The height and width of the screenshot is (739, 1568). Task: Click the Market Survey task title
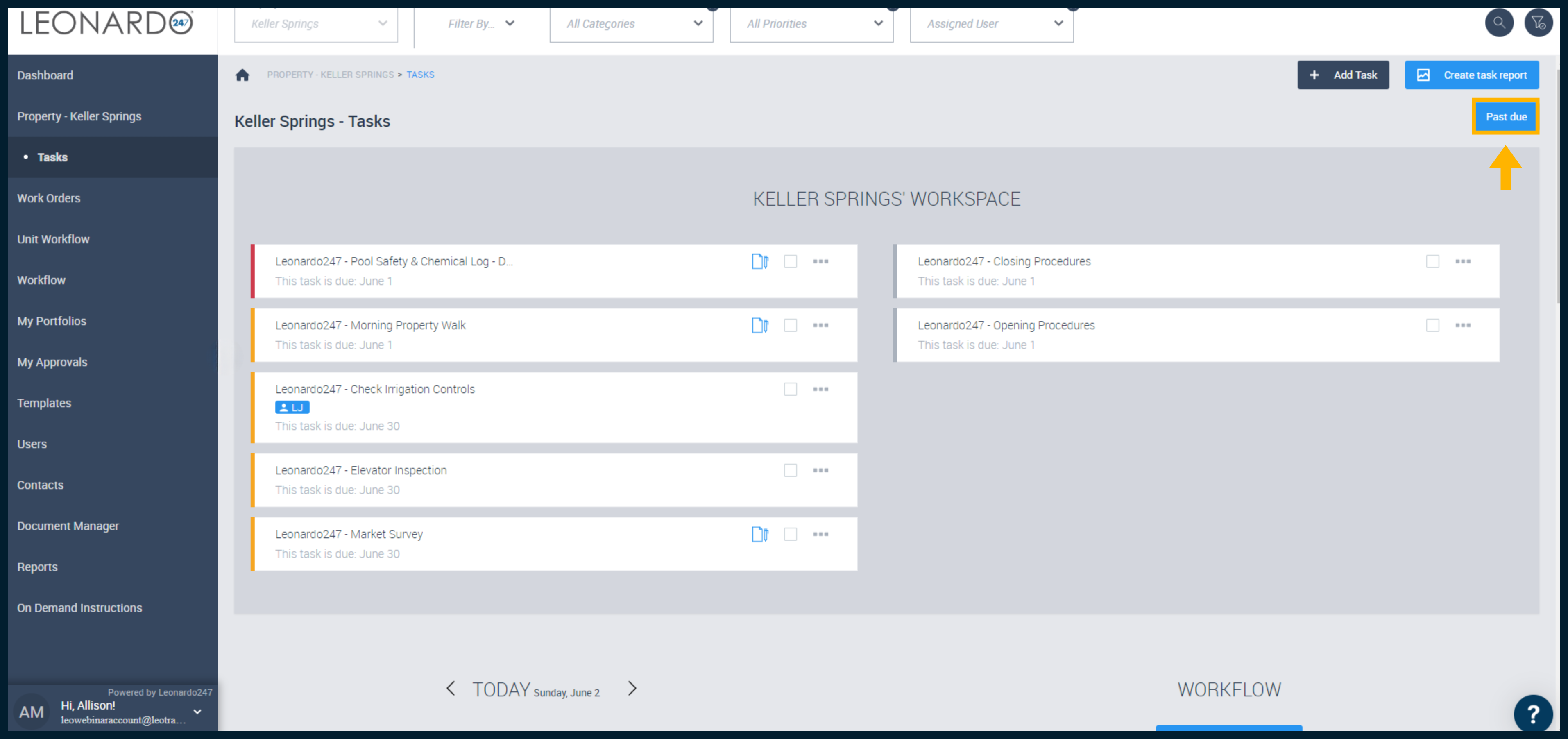[349, 534]
